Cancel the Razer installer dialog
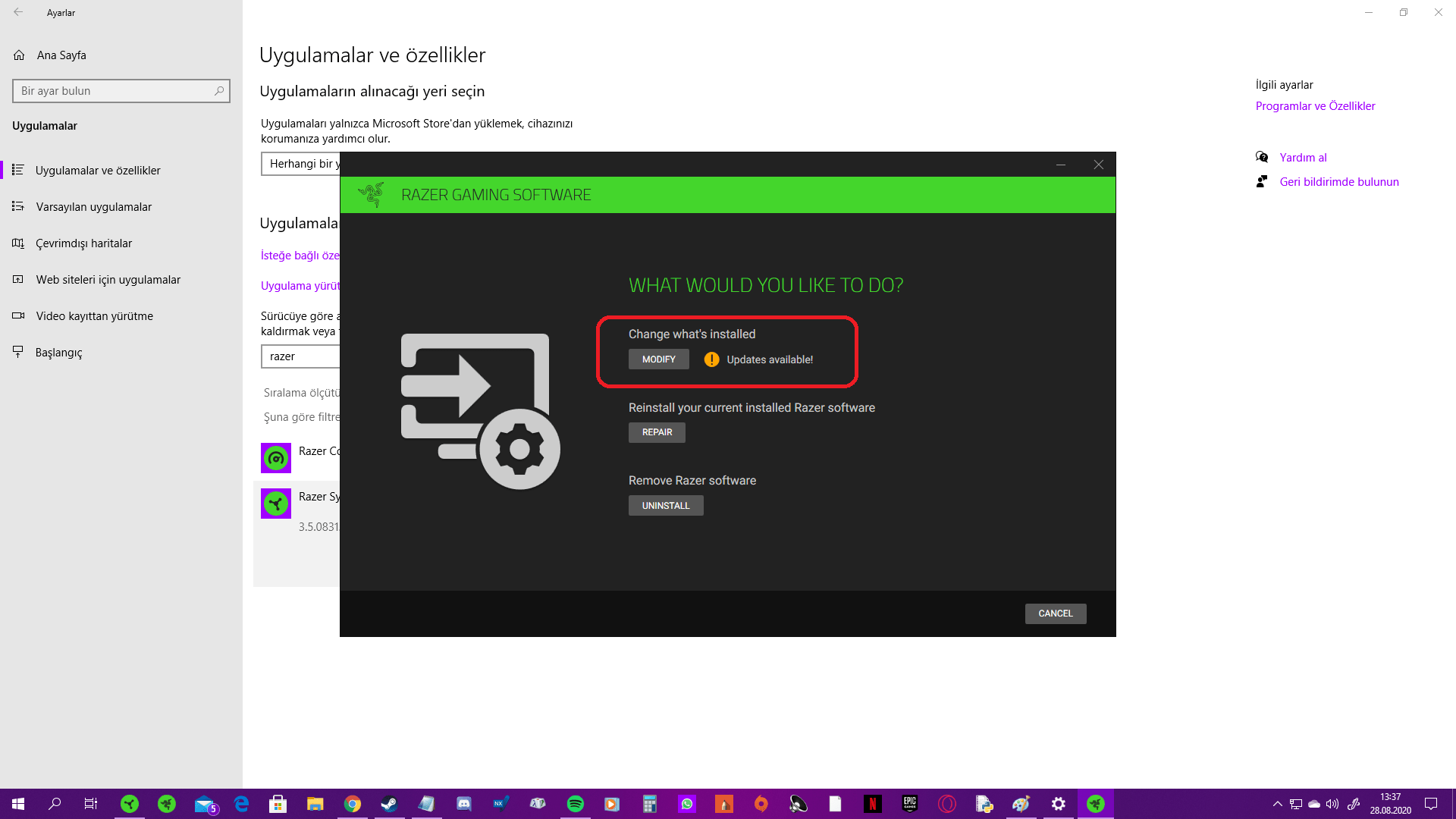 1055,613
